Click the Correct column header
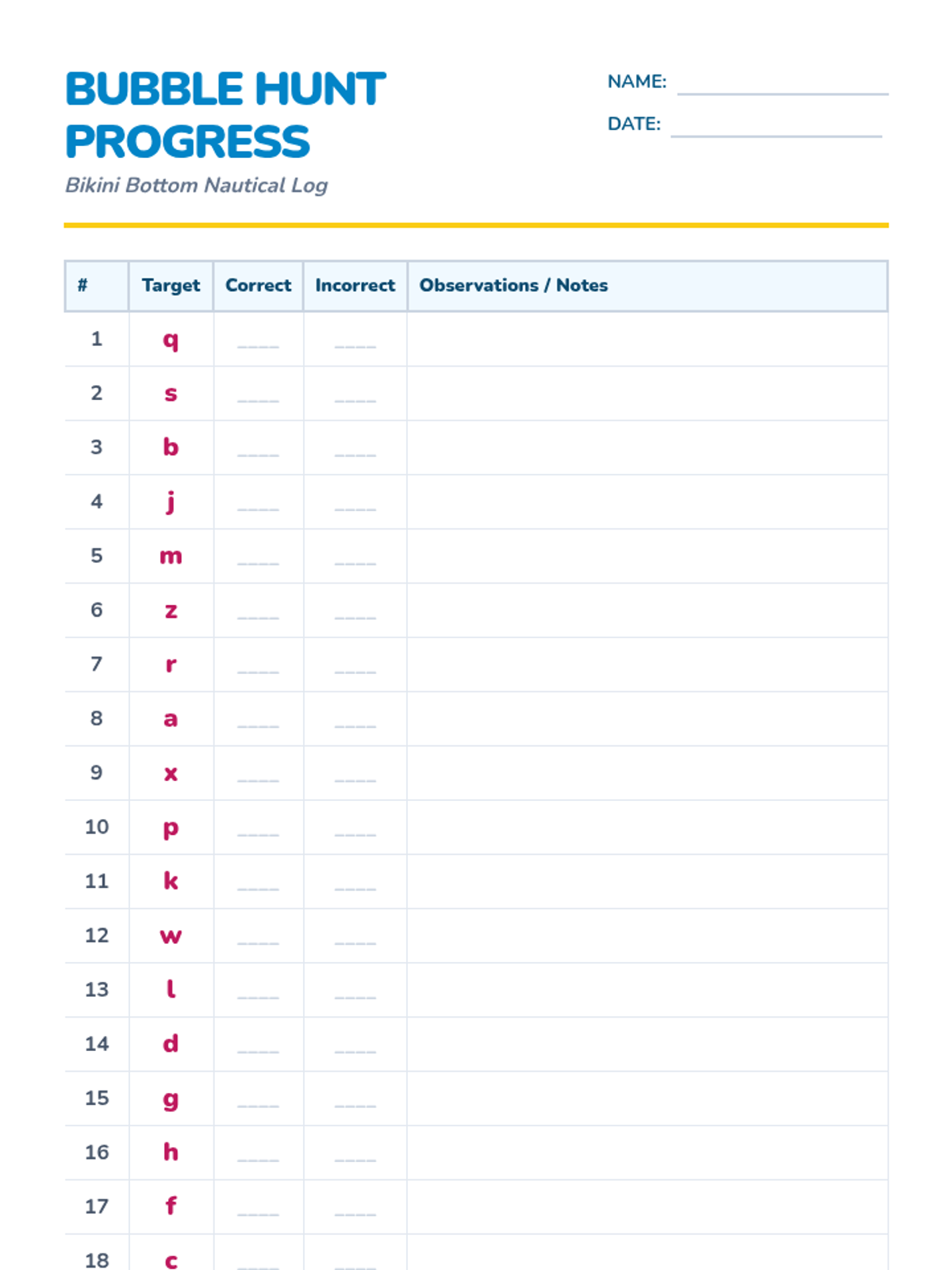Screen dimensions: 952x1270 click(258, 286)
